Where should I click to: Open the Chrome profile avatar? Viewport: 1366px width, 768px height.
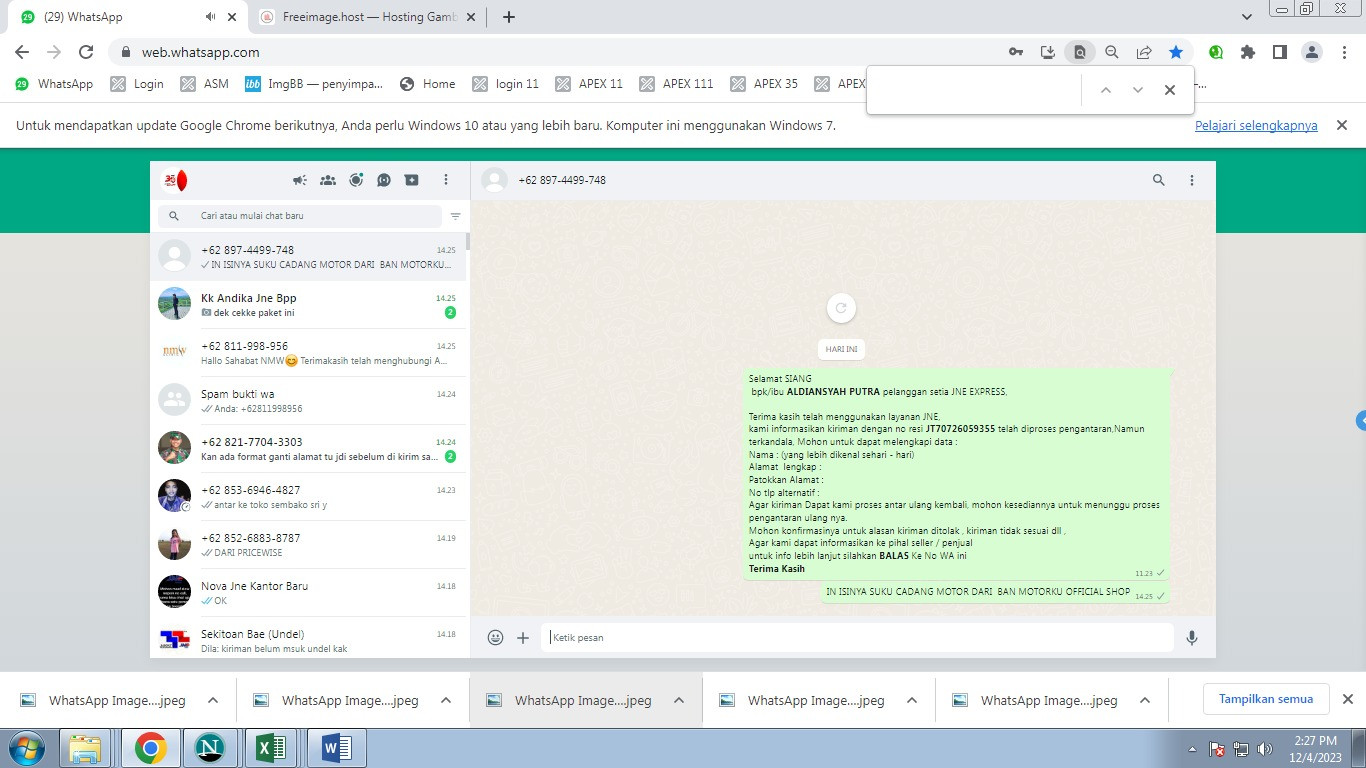1313,52
